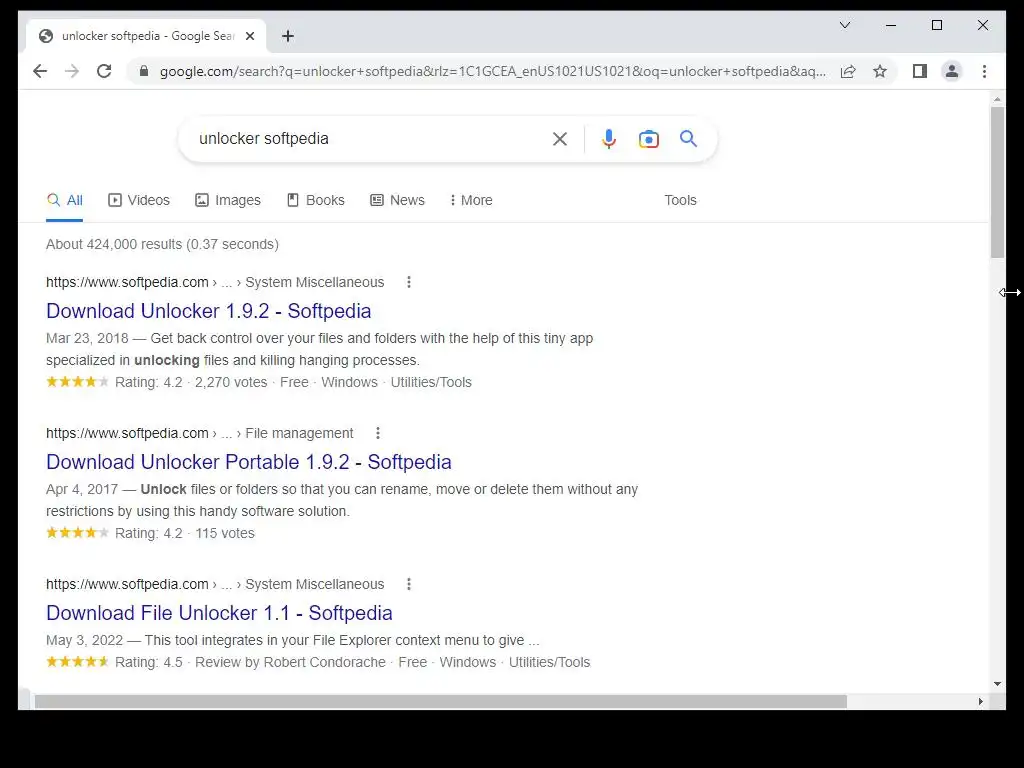Click the browser forward arrow

(x=72, y=71)
